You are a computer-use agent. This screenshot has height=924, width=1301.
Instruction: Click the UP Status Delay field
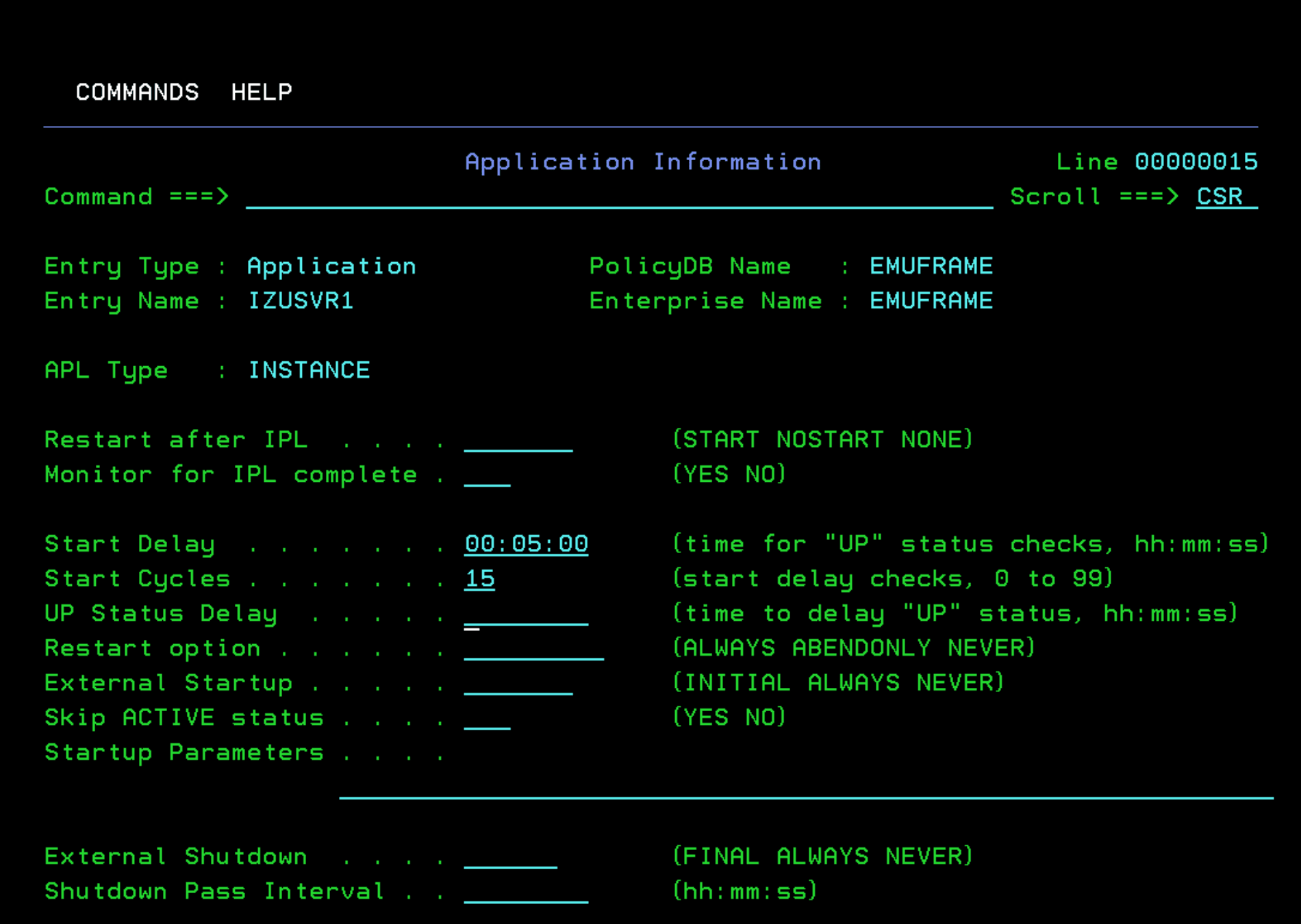point(527,614)
